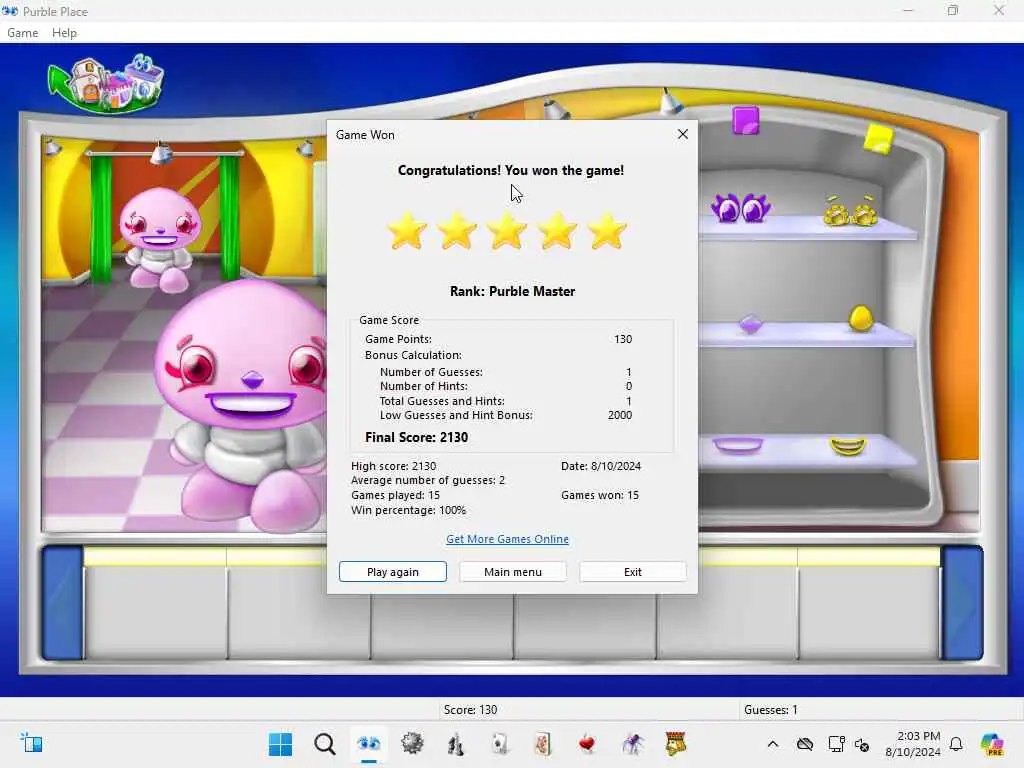Screen dimensions: 1024x768
Task: Click the Purble Place home logo icon
Action: pyautogui.click(x=106, y=84)
